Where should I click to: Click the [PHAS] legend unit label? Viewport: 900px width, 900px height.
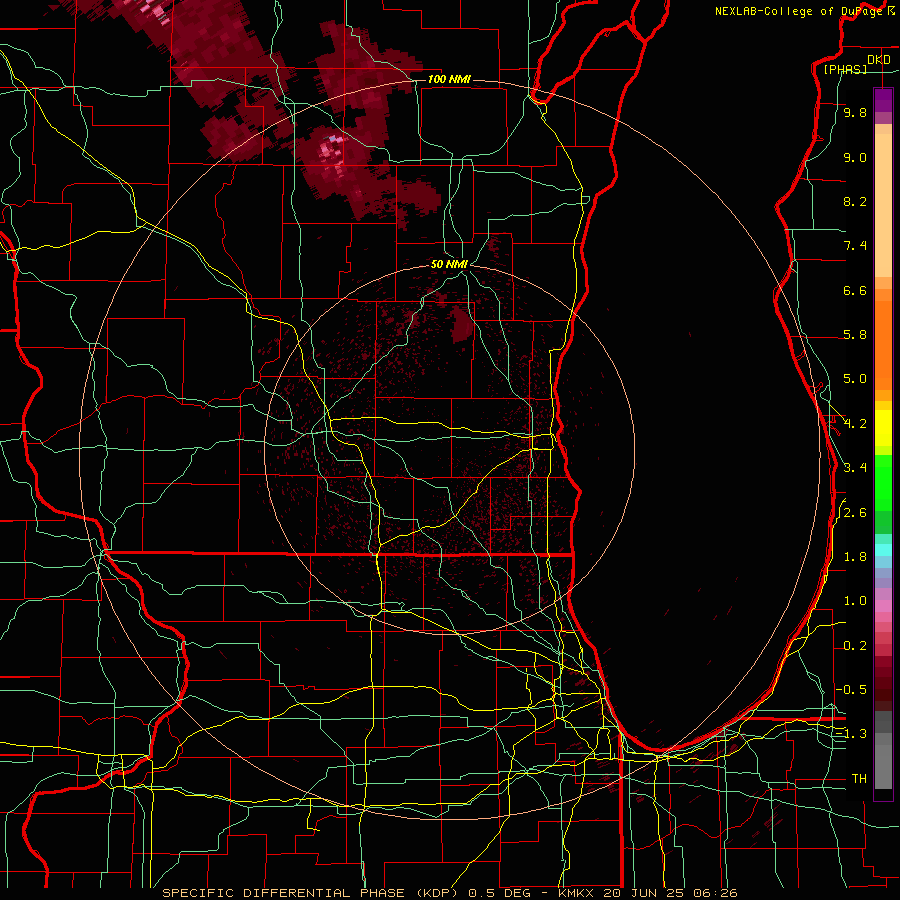click(845, 69)
